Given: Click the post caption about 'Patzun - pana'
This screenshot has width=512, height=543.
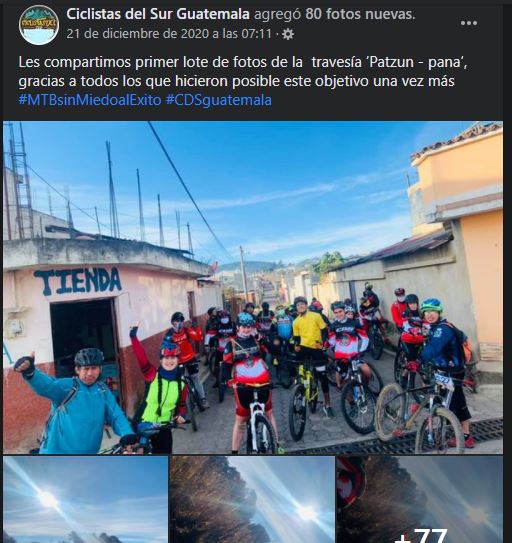Looking at the screenshot, I should click(x=243, y=72).
